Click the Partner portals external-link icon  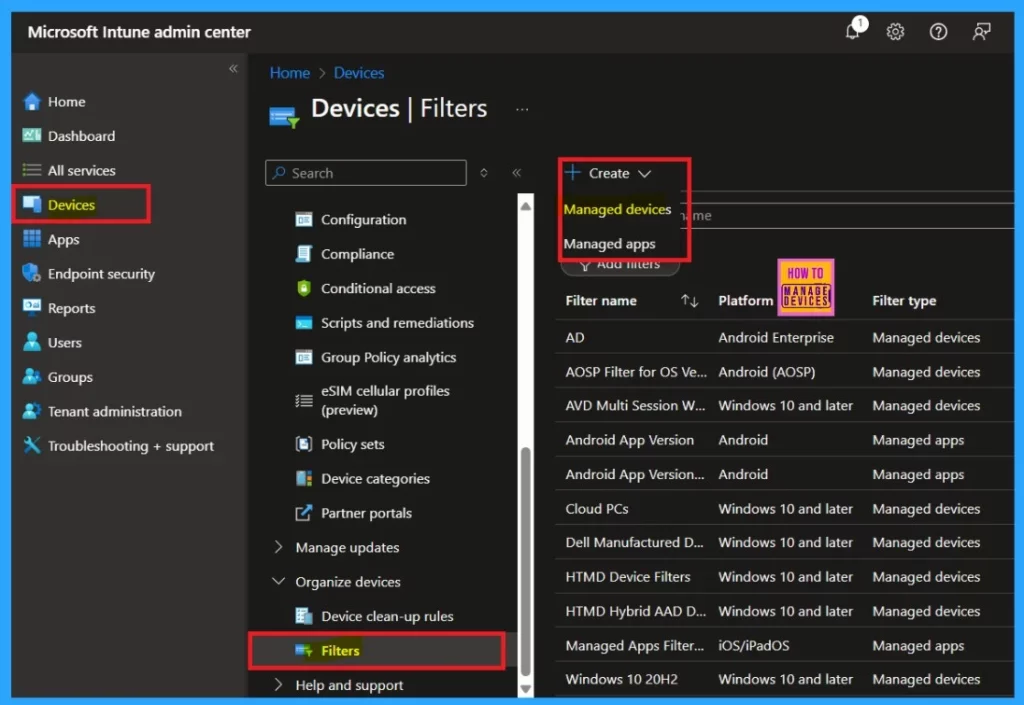click(x=304, y=513)
